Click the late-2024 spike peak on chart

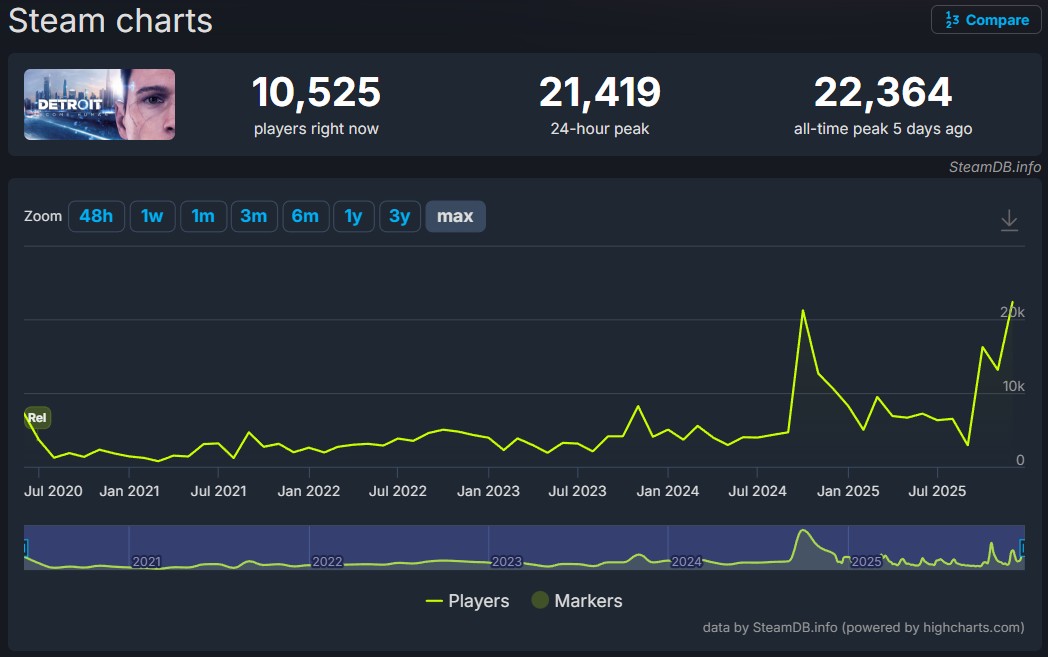[x=802, y=310]
